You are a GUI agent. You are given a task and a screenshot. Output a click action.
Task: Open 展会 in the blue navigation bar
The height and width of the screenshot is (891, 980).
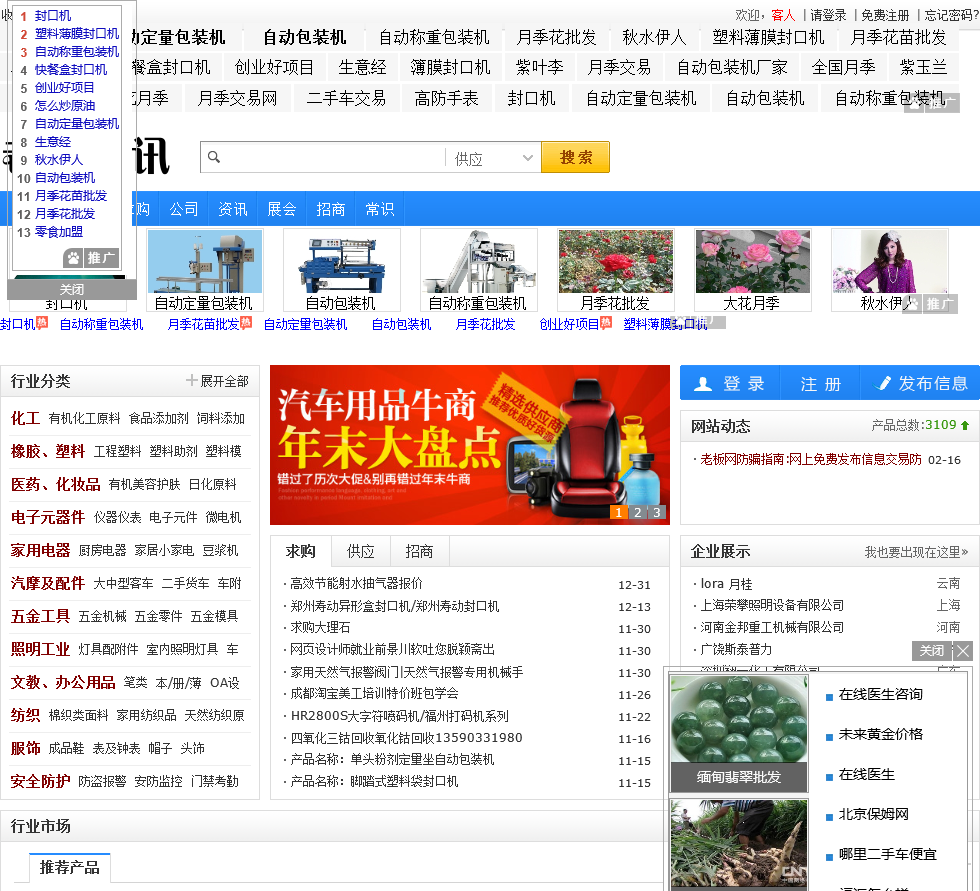(x=281, y=209)
